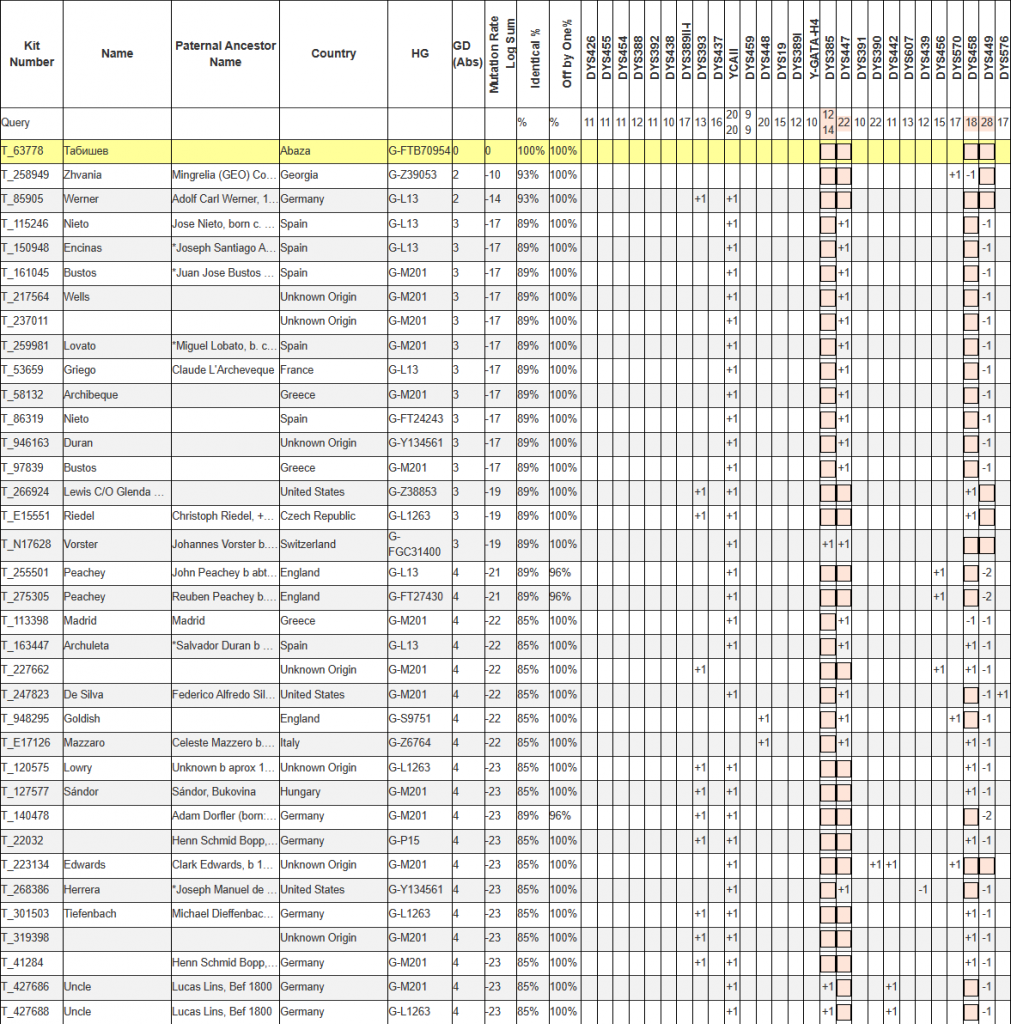Click the G-S9751 haplogroup cell
Image resolution: width=1011 pixels, height=1024 pixels.
click(411, 719)
